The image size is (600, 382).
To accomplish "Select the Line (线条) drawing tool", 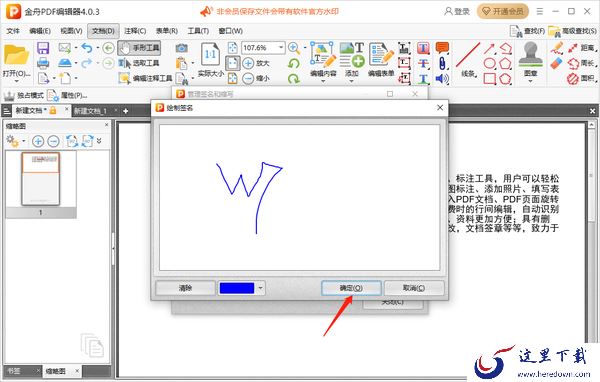I will [x=468, y=56].
